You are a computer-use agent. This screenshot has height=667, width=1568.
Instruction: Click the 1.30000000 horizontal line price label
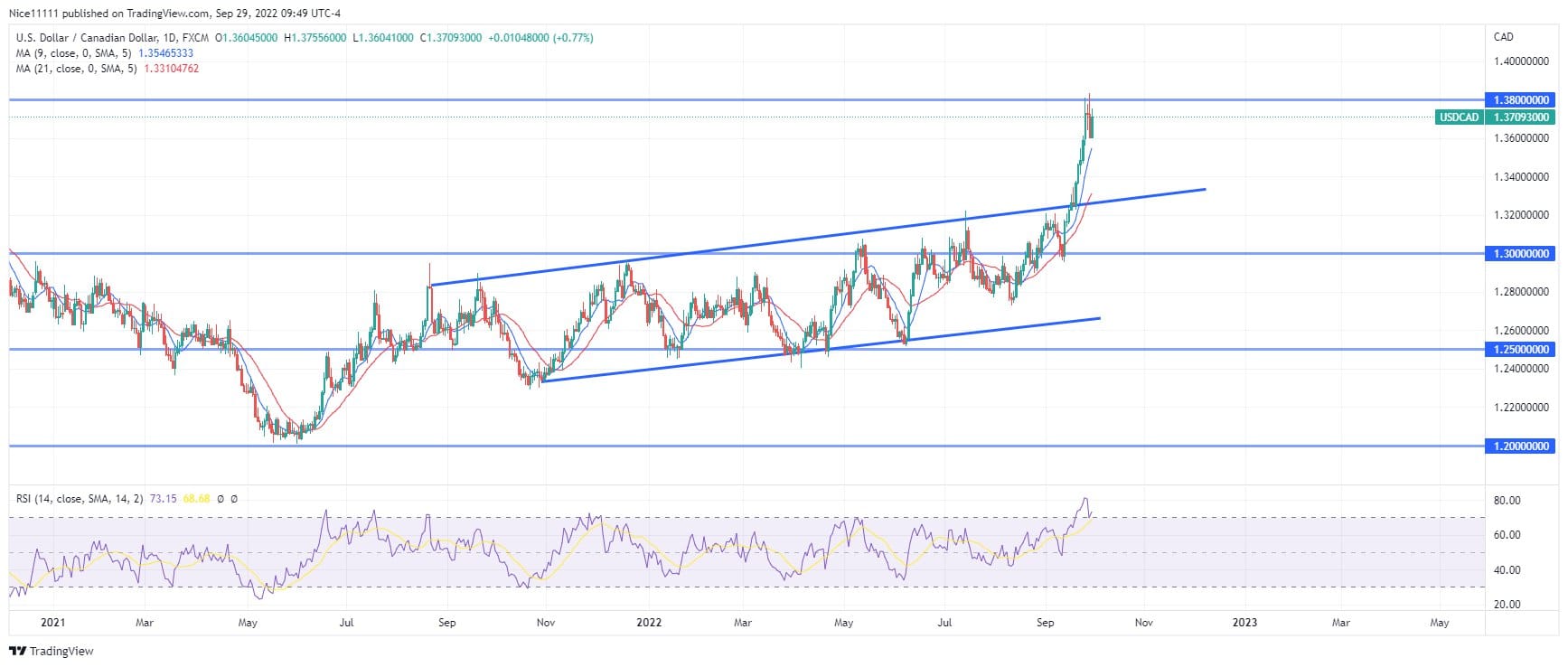coord(1521,254)
